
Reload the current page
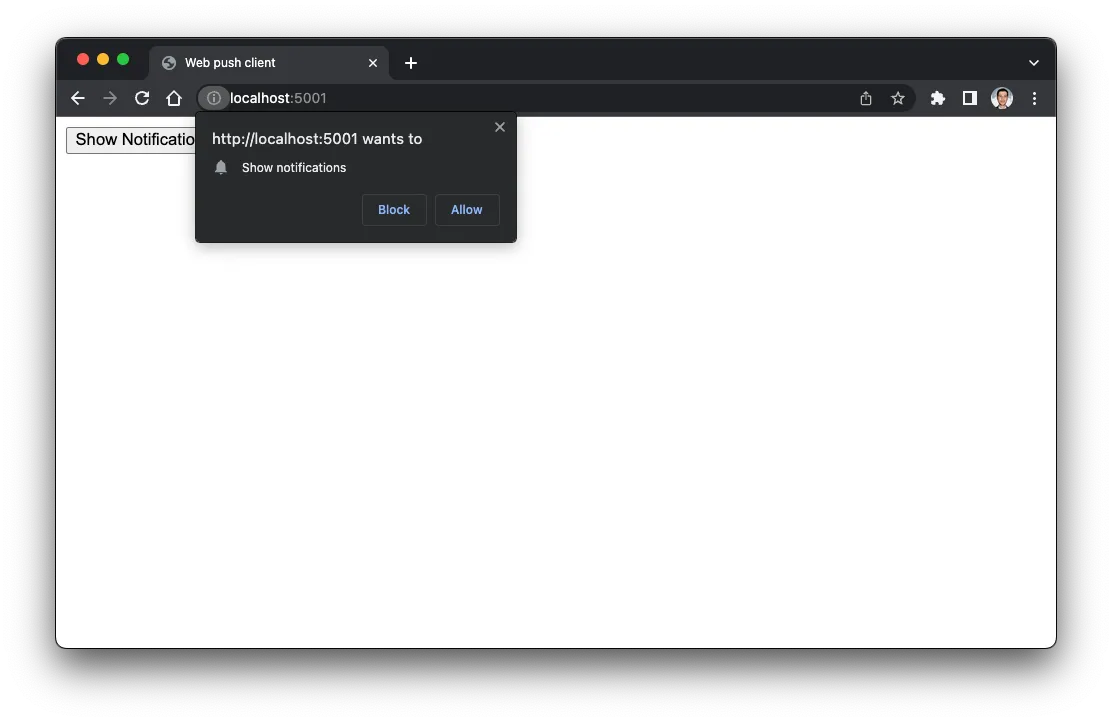point(142,98)
